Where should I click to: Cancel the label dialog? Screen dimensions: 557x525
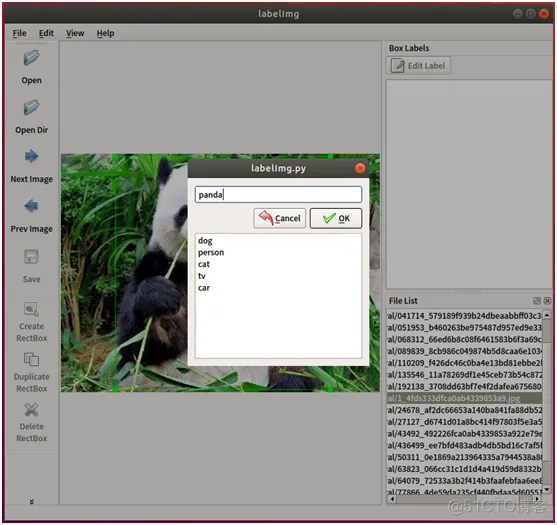280,218
